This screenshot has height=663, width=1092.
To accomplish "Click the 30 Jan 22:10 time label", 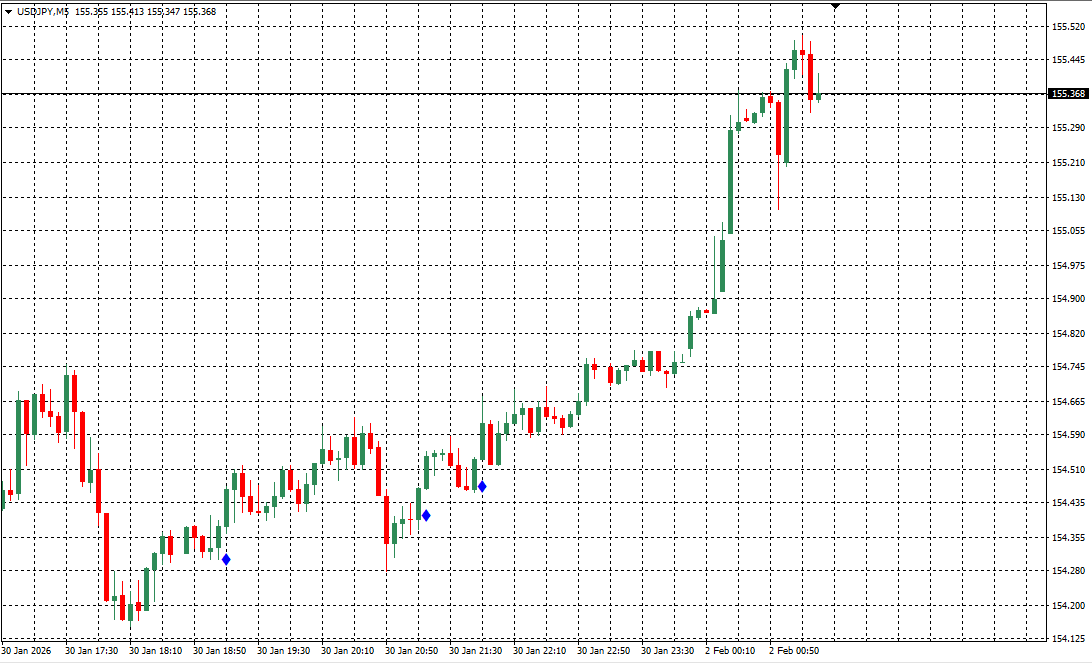I will pyautogui.click(x=539, y=651).
